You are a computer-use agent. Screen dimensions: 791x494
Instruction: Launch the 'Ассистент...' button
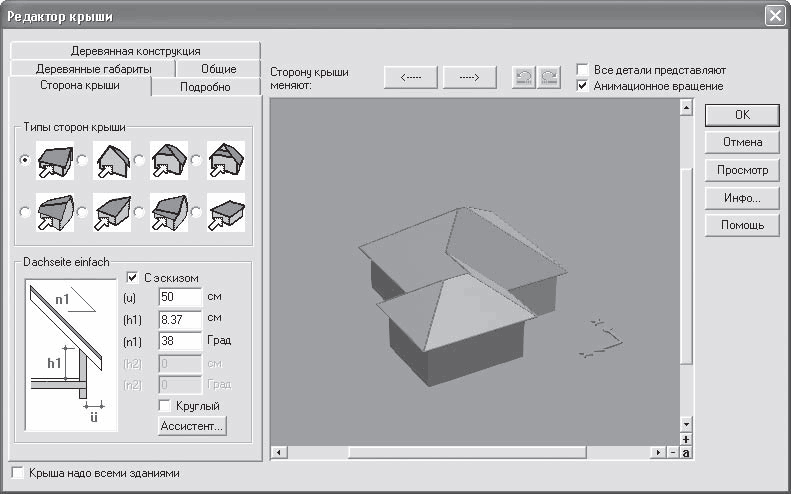pyautogui.click(x=192, y=426)
